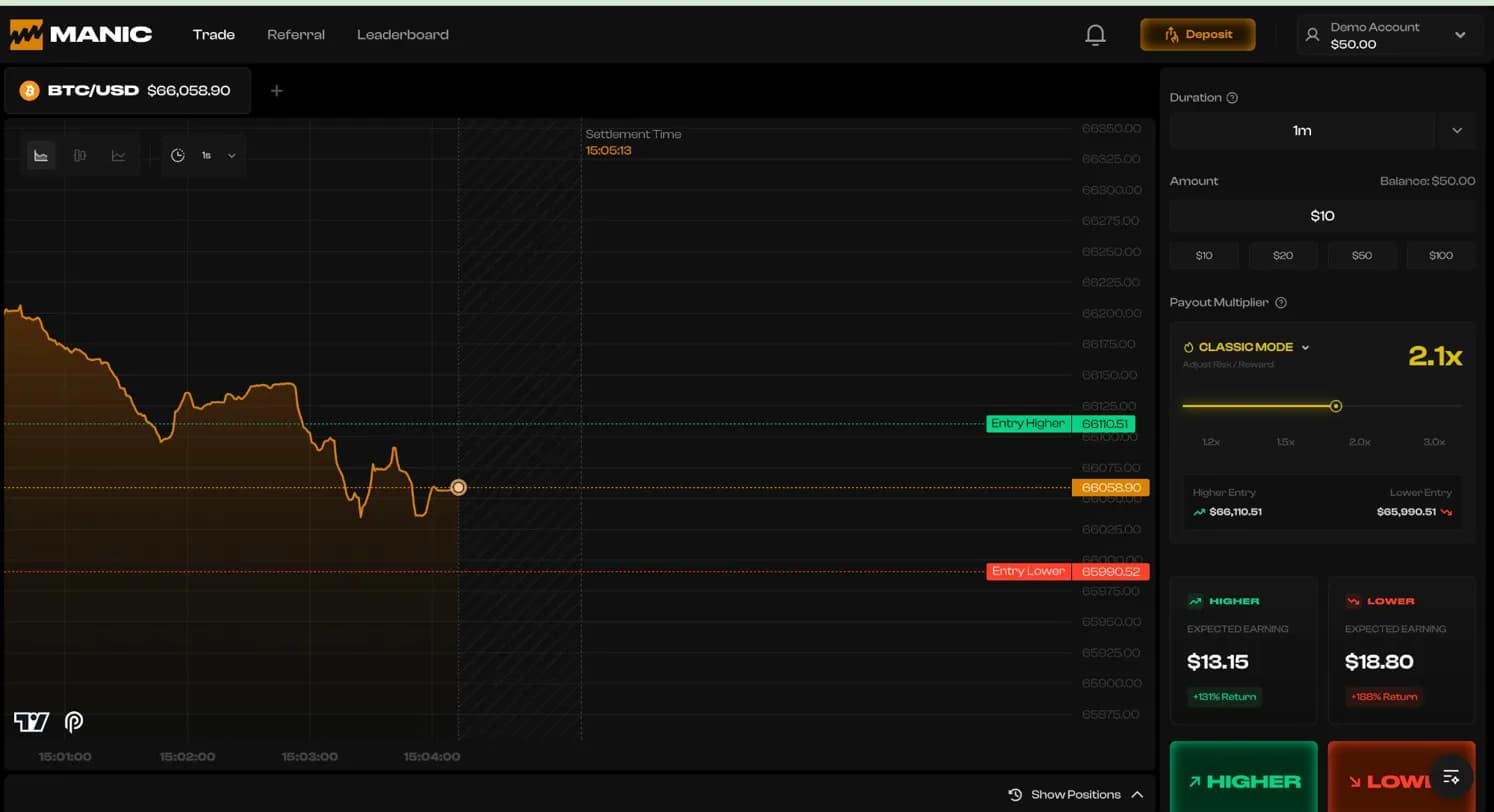
Task: Open the Payout Multiplier help icon
Action: (x=1281, y=303)
